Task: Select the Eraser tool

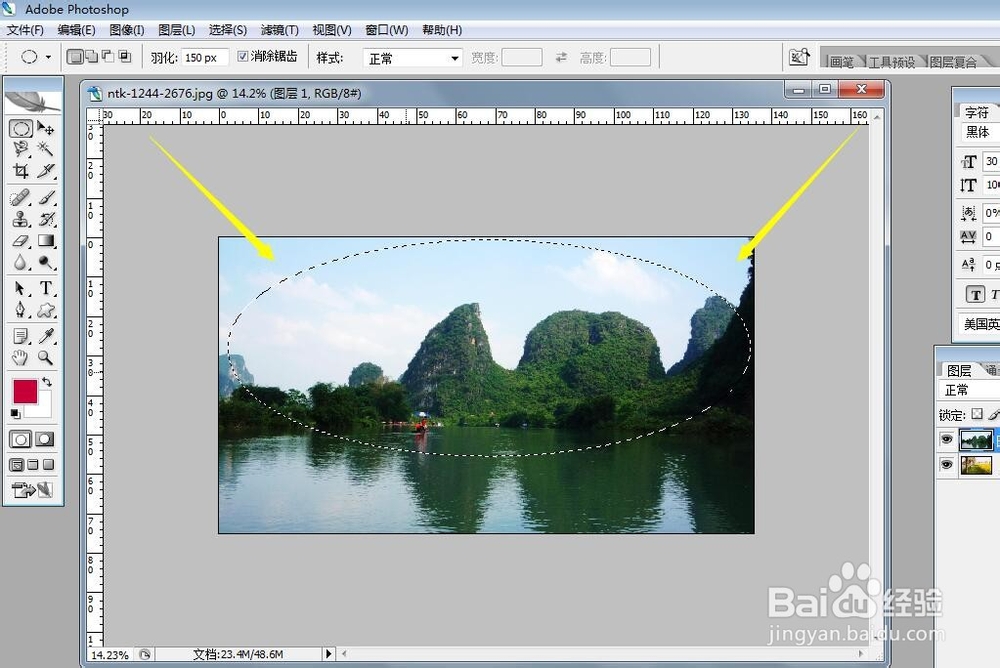Action: click(20, 241)
